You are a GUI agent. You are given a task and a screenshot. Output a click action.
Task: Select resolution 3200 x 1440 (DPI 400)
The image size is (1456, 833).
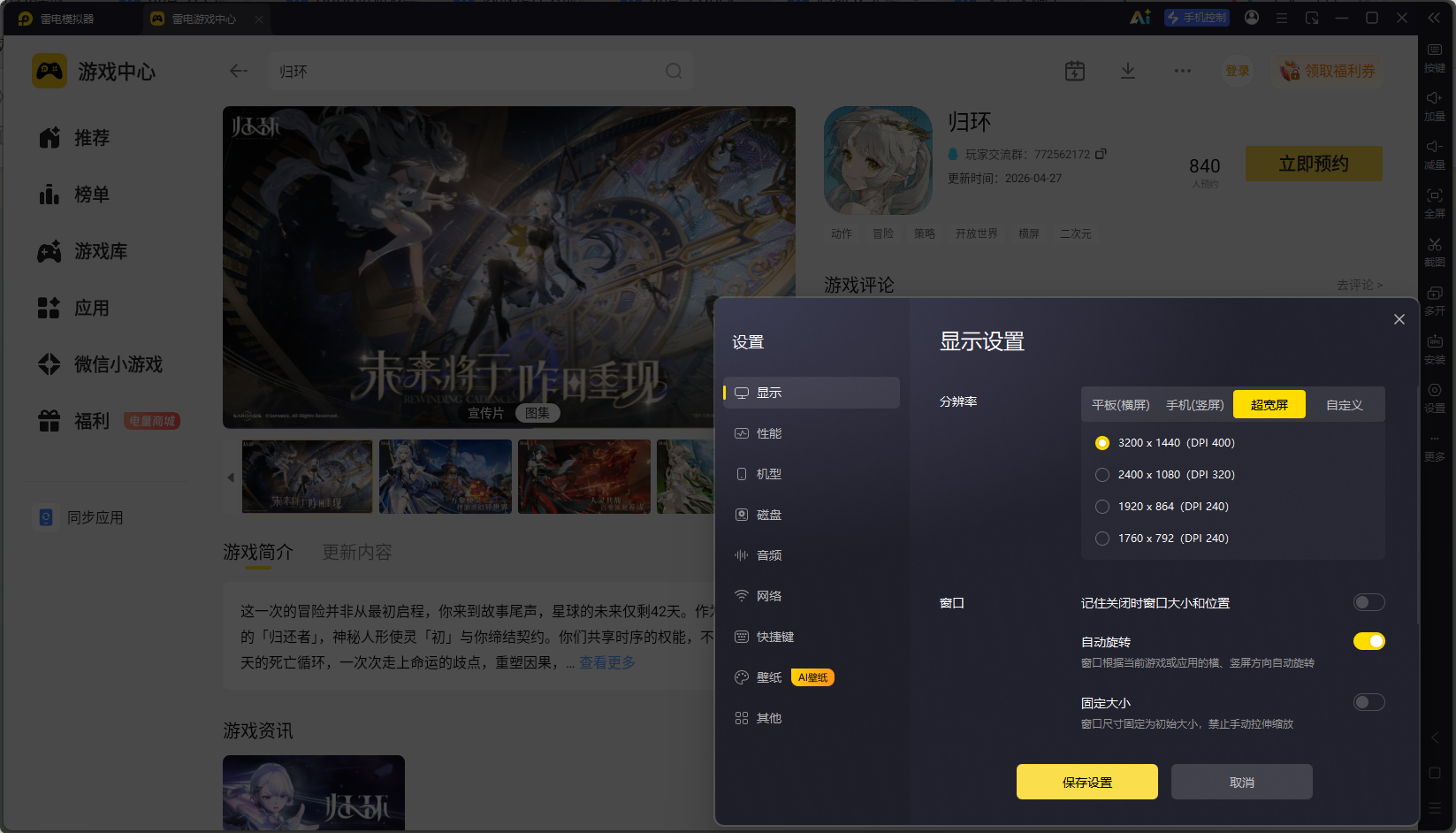coord(1102,443)
